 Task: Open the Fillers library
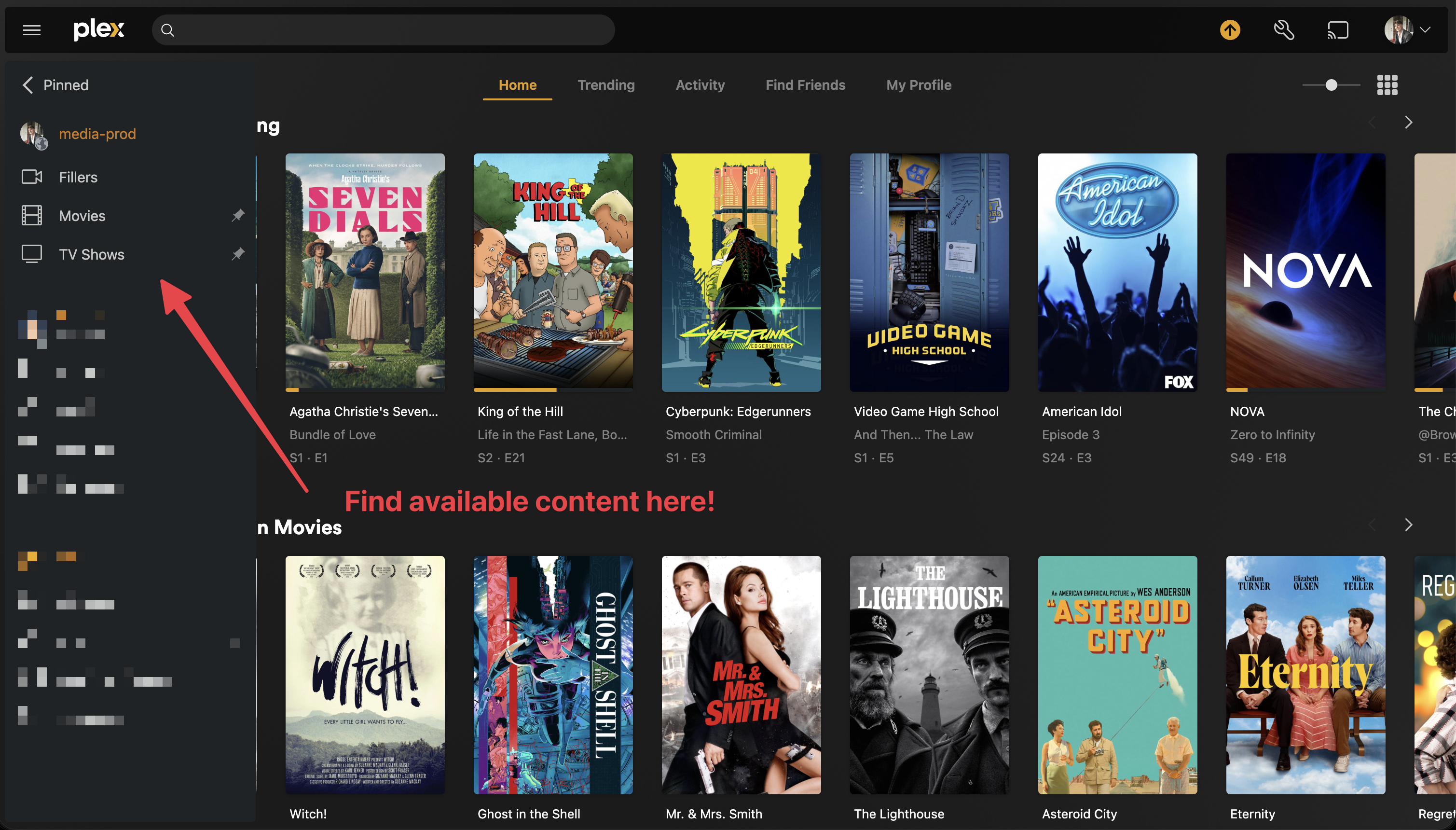coord(78,177)
